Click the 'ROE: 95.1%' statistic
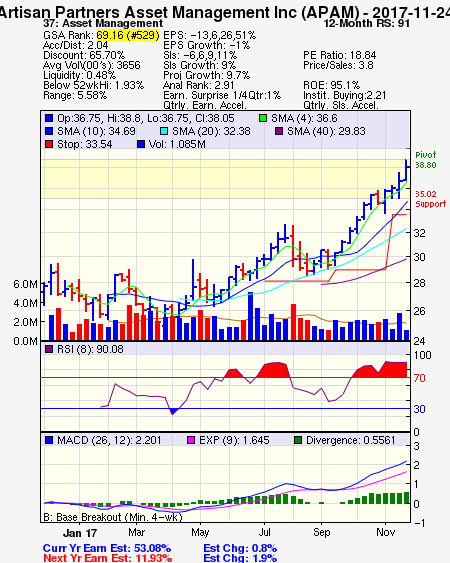450x563 pixels. (x=331, y=85)
